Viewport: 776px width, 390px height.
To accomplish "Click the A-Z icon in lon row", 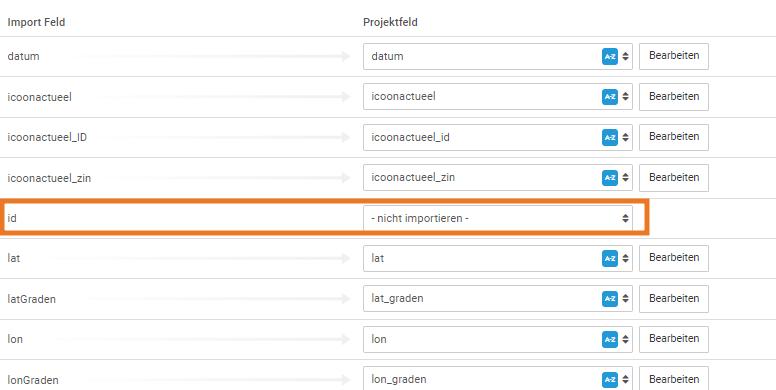I will click(x=610, y=339).
